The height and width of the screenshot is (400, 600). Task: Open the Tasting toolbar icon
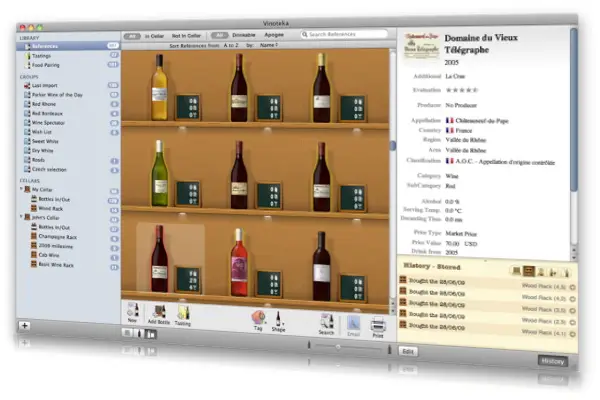[183, 316]
